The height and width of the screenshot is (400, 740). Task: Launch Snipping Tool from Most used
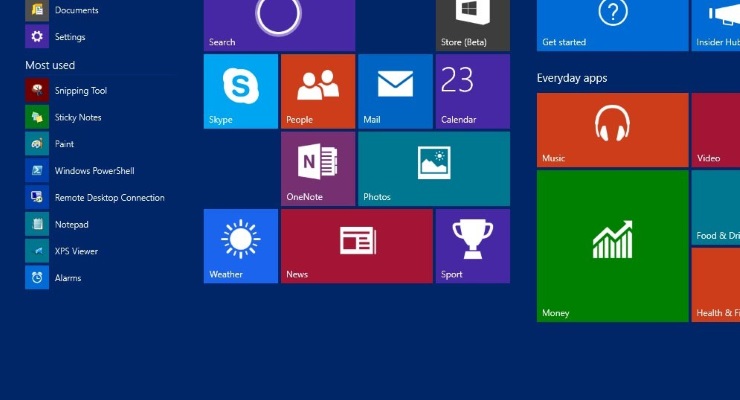[x=80, y=91]
